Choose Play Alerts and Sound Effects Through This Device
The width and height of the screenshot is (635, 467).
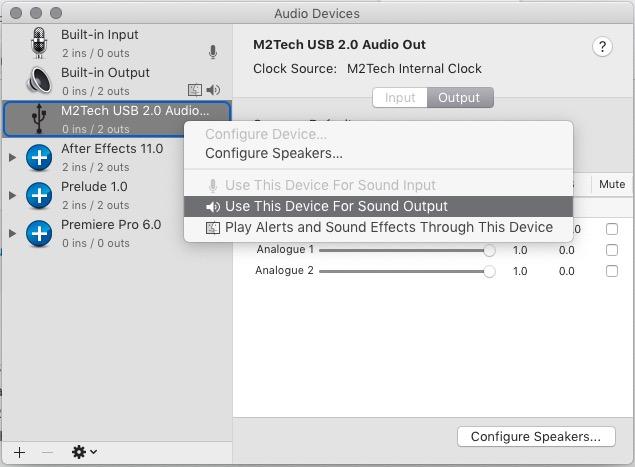[x=378, y=228]
